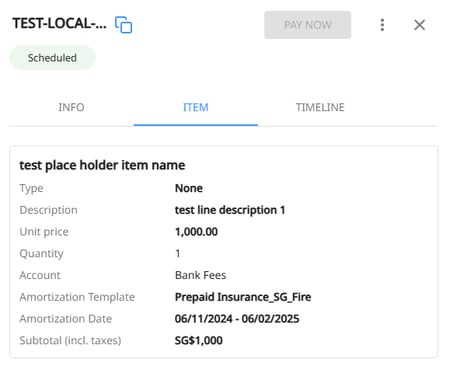Click the Subtotal (incl. taxes) label

coord(70,340)
